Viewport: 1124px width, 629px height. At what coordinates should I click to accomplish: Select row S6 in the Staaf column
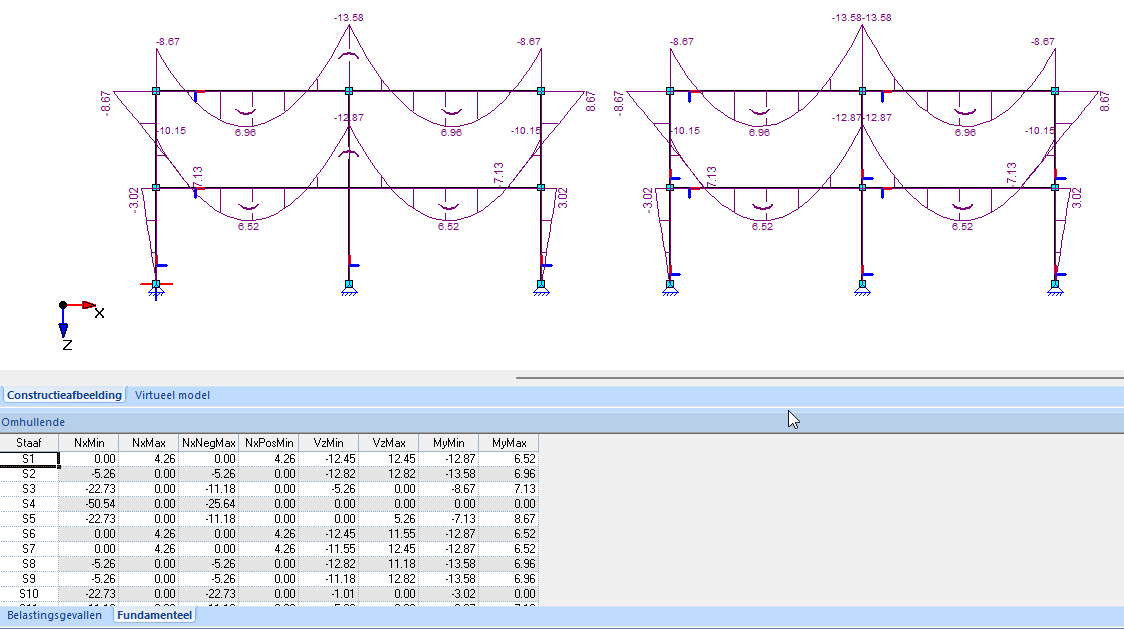pos(29,534)
